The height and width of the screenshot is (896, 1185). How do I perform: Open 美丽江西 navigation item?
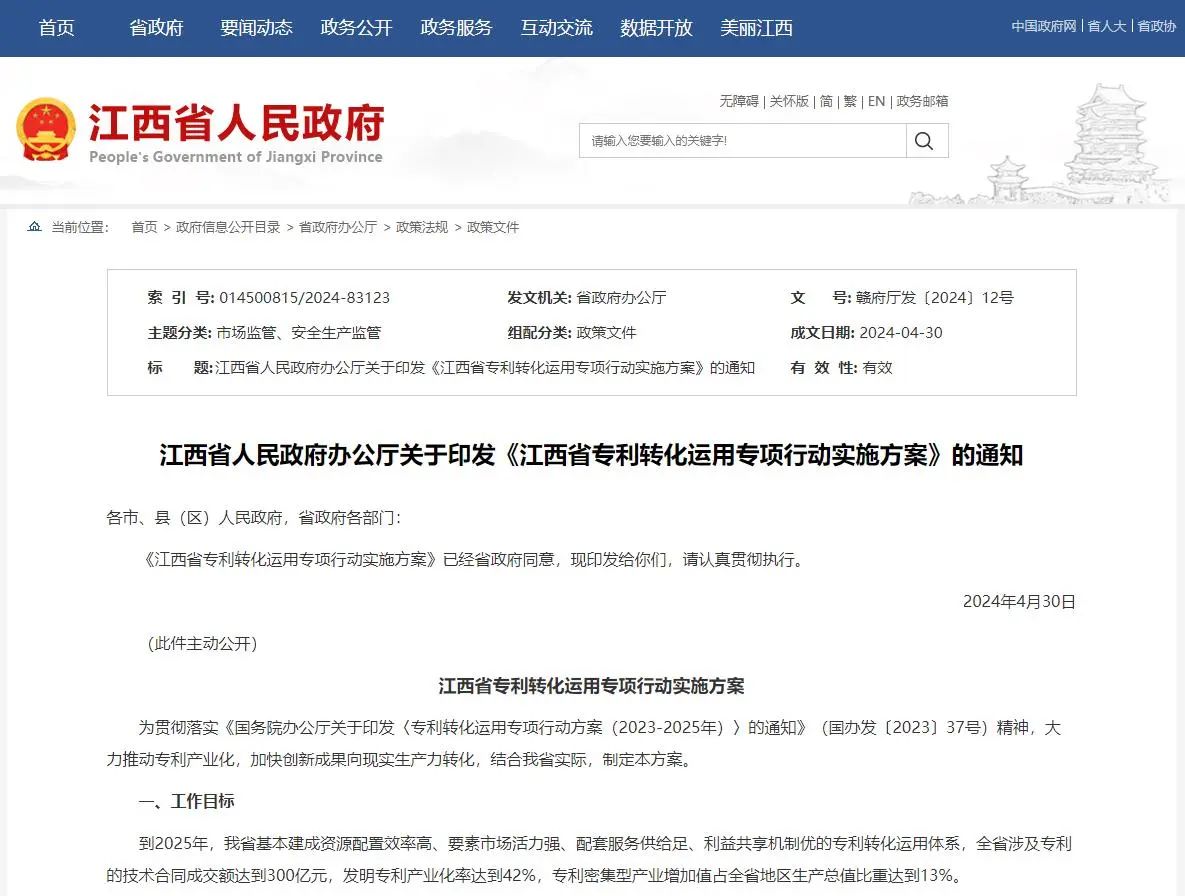[x=756, y=28]
